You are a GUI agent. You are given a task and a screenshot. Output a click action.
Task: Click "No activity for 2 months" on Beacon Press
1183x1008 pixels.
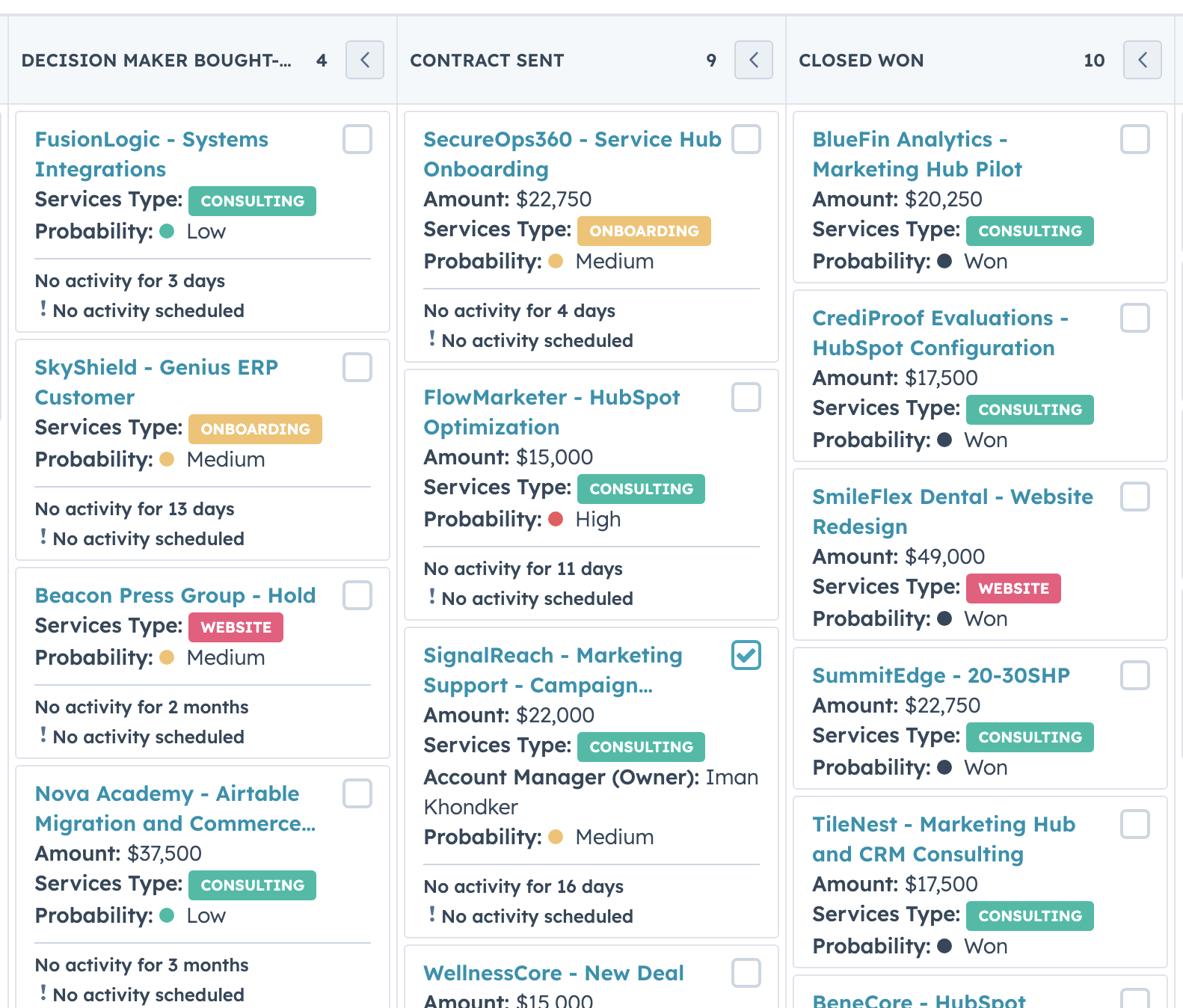(141, 707)
